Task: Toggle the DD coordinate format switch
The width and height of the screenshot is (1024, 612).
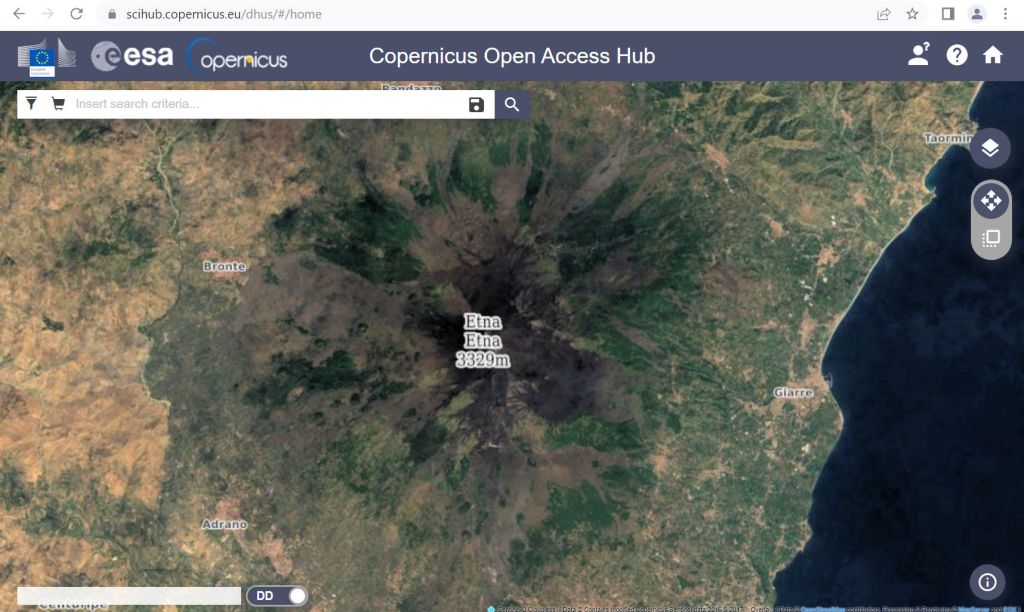Action: [x=278, y=596]
